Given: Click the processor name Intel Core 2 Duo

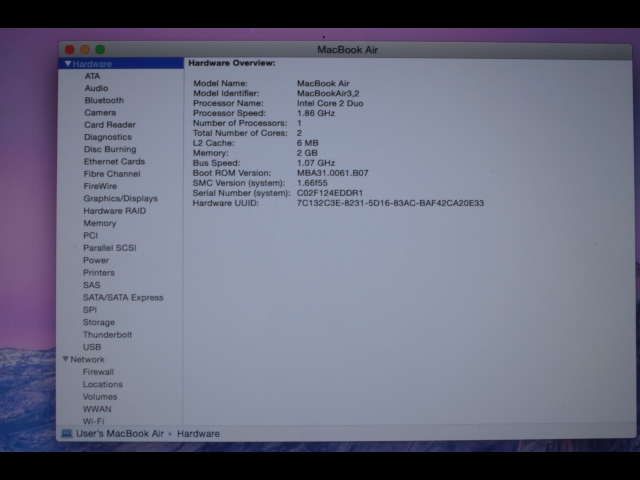Looking at the screenshot, I should (x=330, y=103).
